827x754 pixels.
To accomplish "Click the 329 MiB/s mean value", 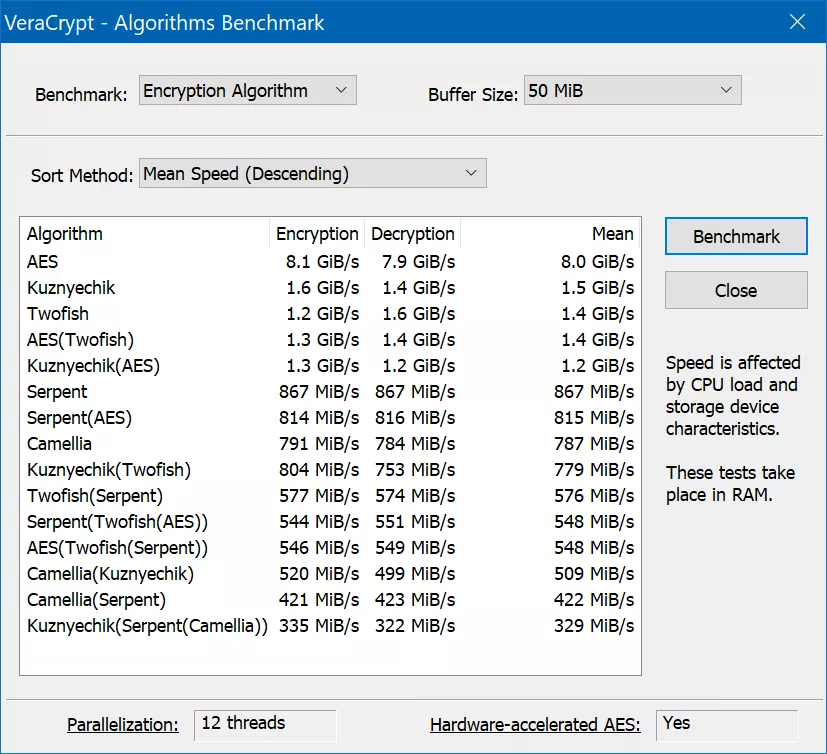I will pos(594,625).
